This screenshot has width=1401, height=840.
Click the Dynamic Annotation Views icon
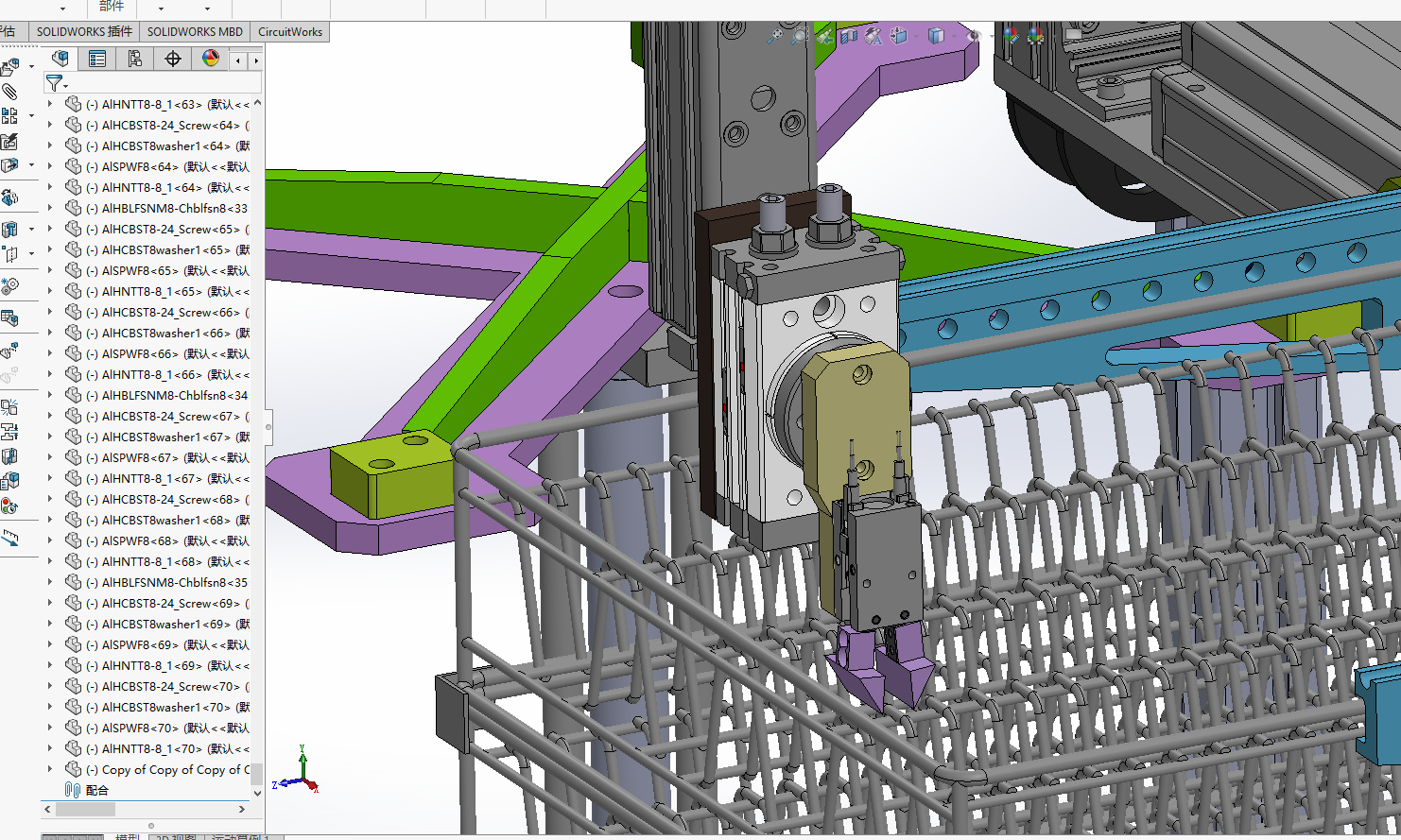[873, 36]
